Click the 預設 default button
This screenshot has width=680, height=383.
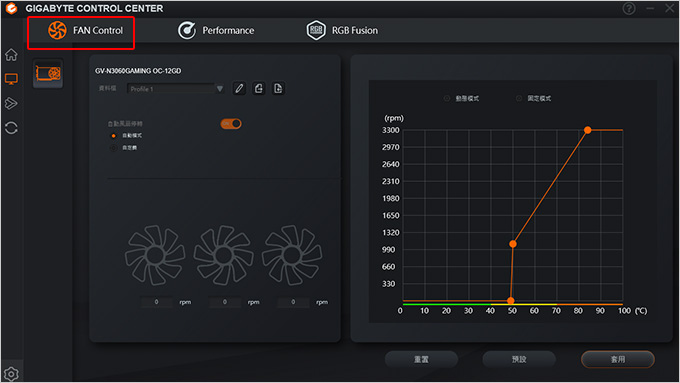[519, 359]
